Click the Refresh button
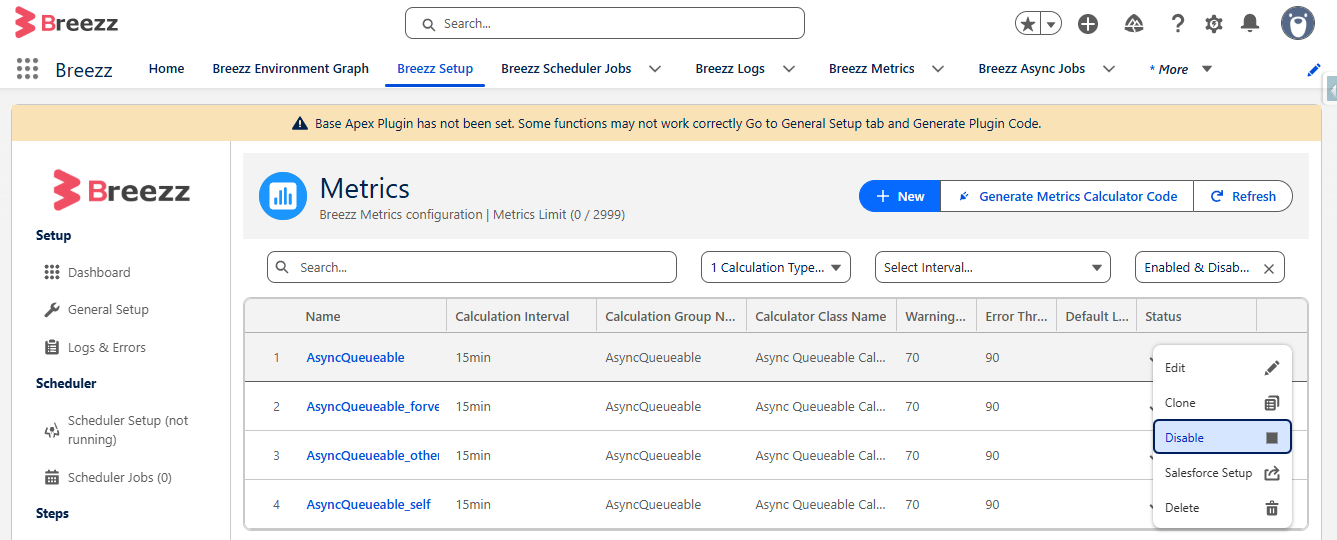This screenshot has height=540, width=1337. (x=1243, y=196)
